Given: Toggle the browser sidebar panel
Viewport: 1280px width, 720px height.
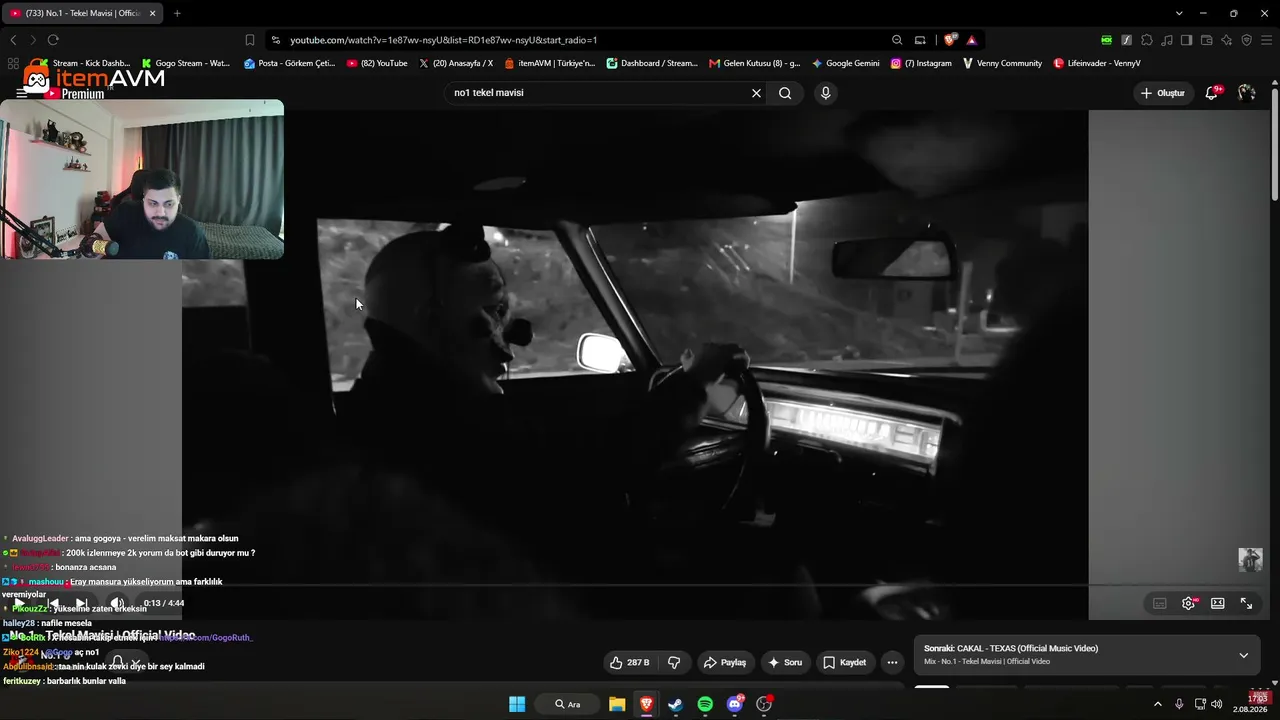Looking at the screenshot, I should [x=1186, y=40].
